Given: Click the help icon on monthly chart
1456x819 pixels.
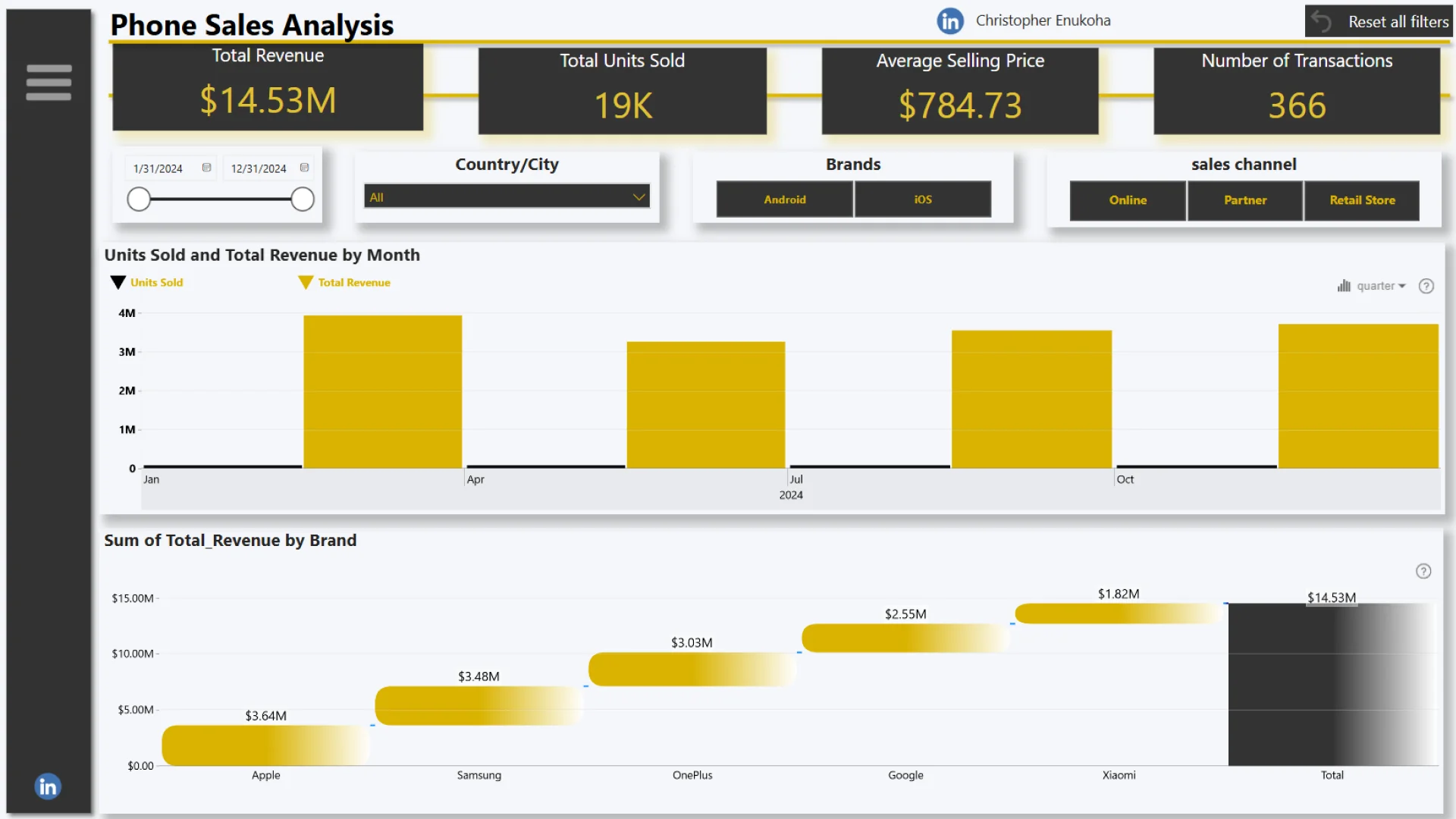Looking at the screenshot, I should click(x=1426, y=286).
